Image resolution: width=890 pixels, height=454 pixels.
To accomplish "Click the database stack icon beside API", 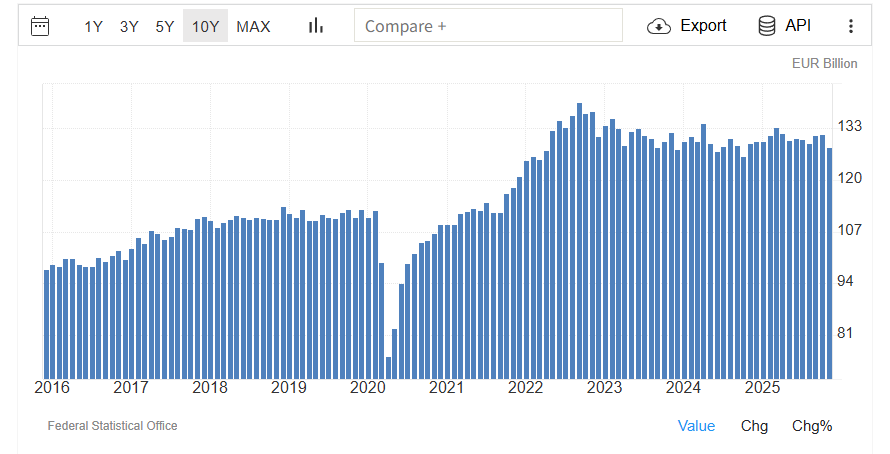I will (x=767, y=26).
